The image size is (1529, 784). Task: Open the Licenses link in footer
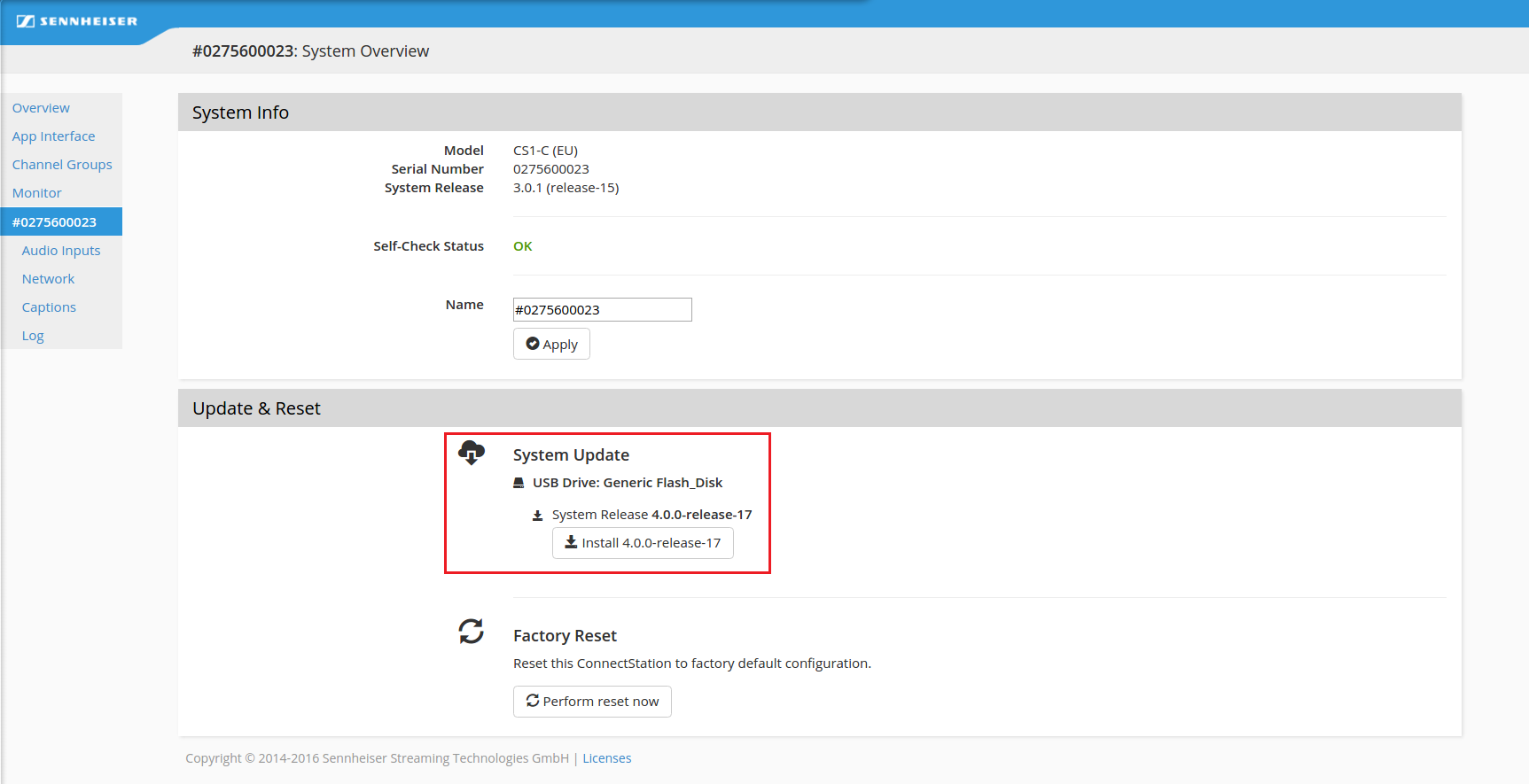pyautogui.click(x=606, y=758)
